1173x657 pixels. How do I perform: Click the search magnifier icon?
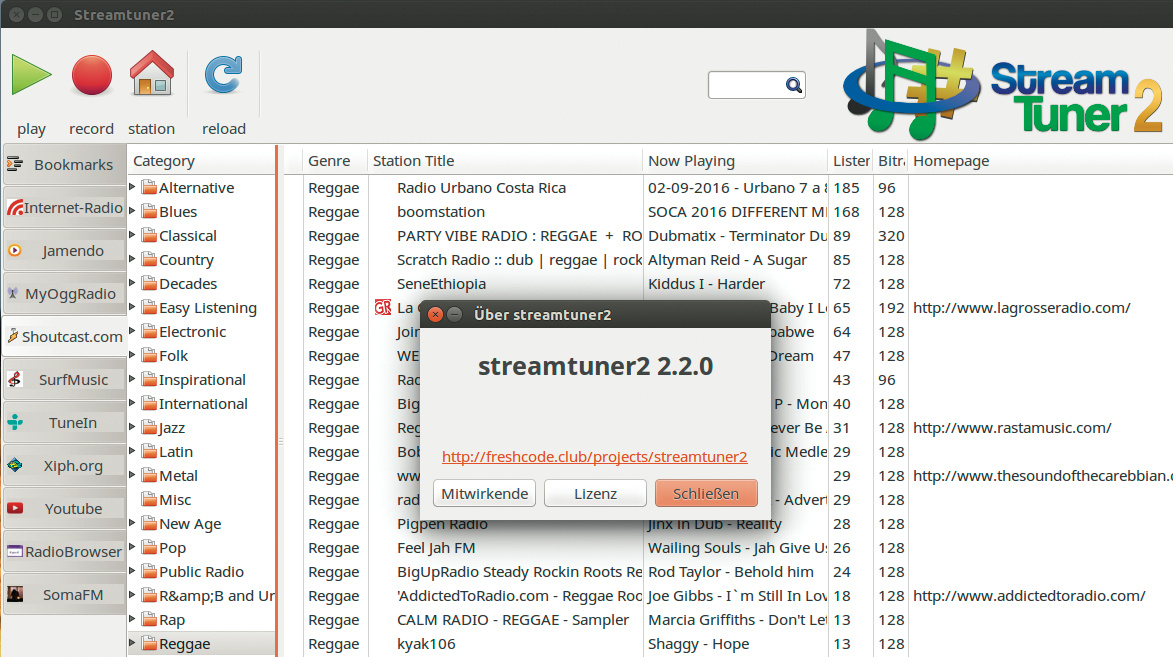[x=793, y=86]
